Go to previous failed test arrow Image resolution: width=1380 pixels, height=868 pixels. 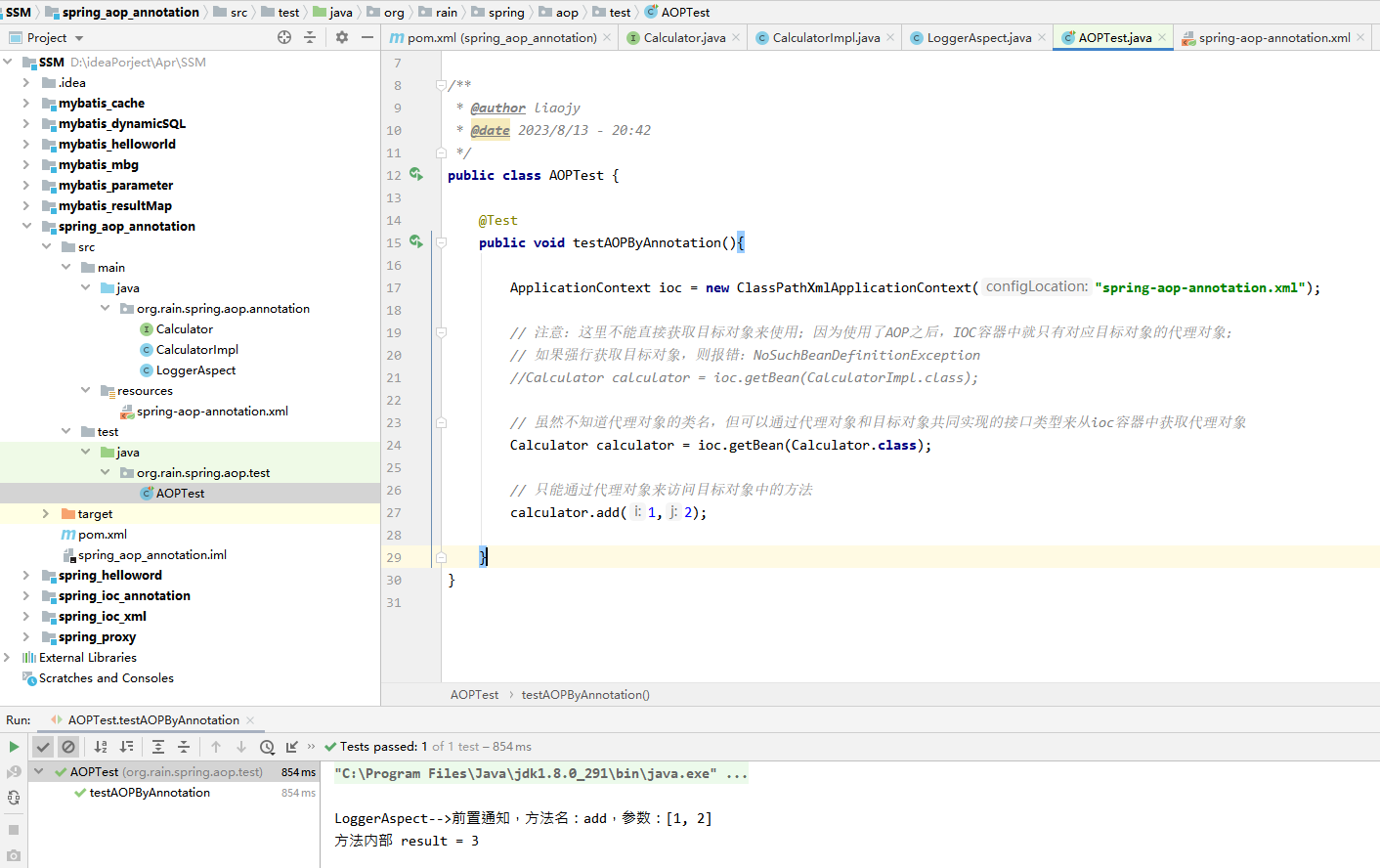216,747
